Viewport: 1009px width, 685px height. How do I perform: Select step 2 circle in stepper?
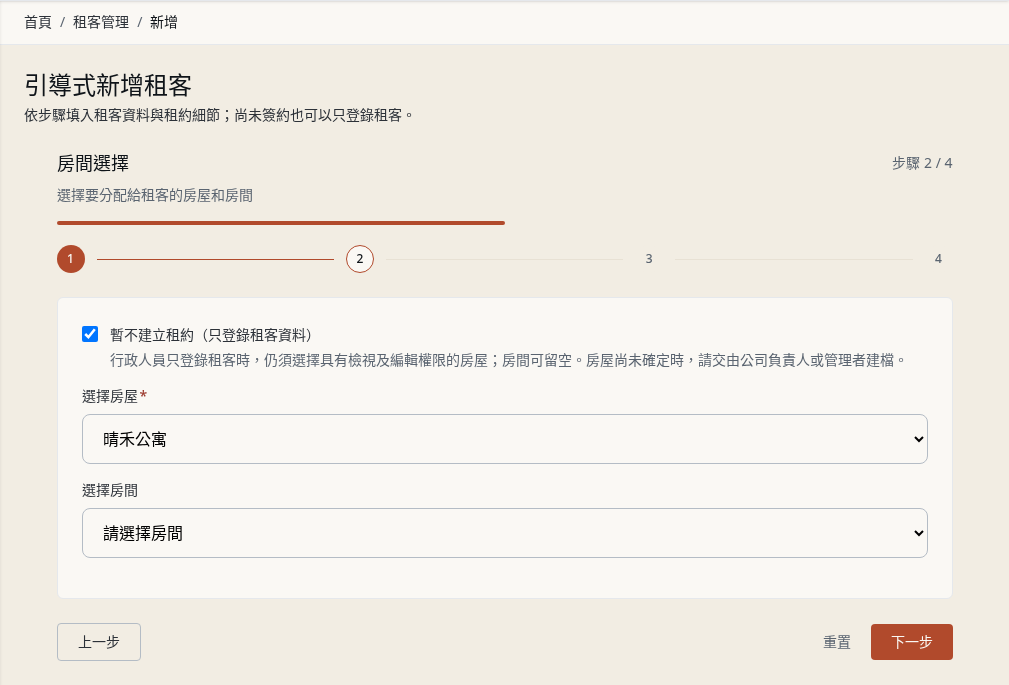coord(360,259)
